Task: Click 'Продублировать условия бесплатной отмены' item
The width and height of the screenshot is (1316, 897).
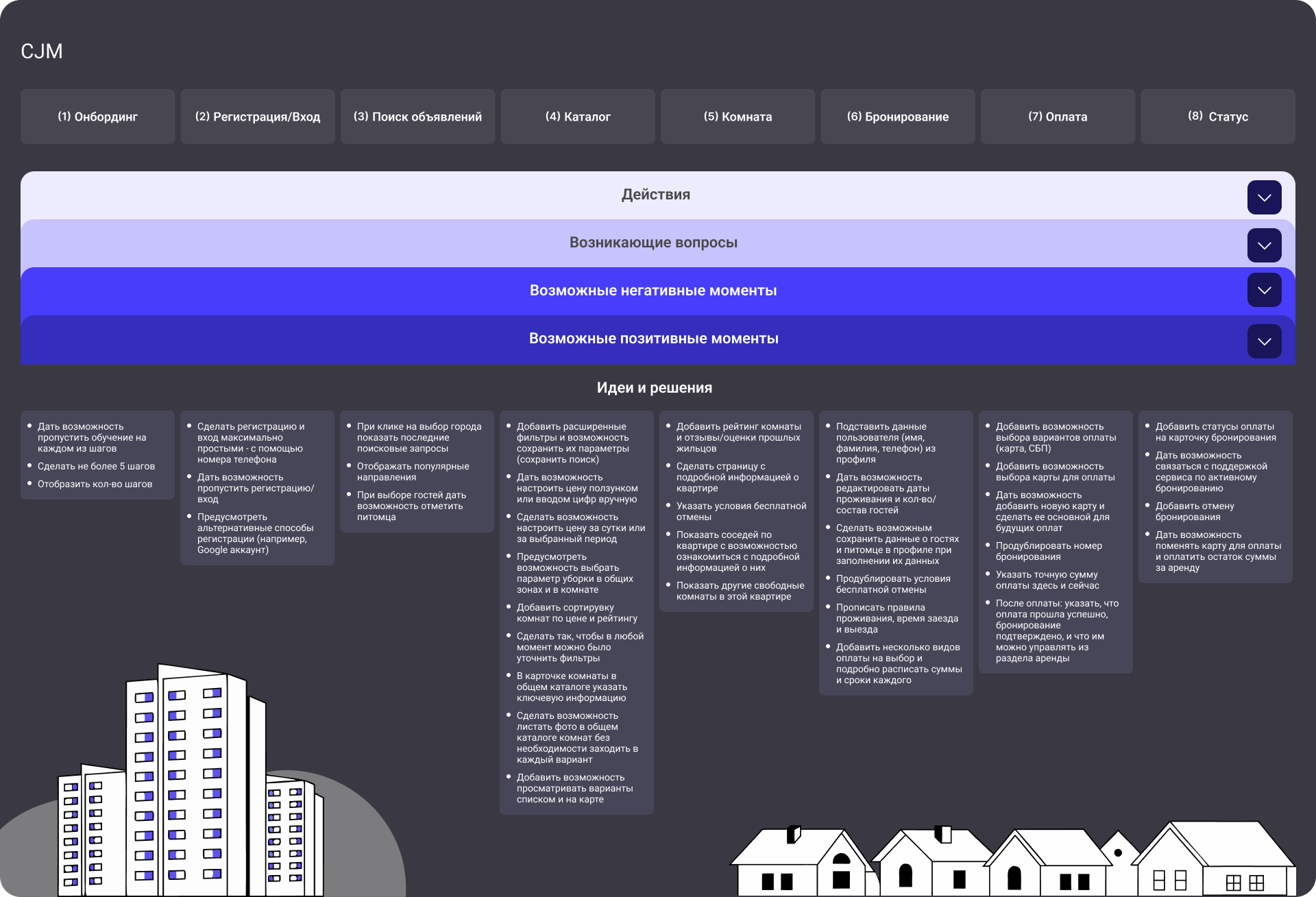Action: coord(892,584)
